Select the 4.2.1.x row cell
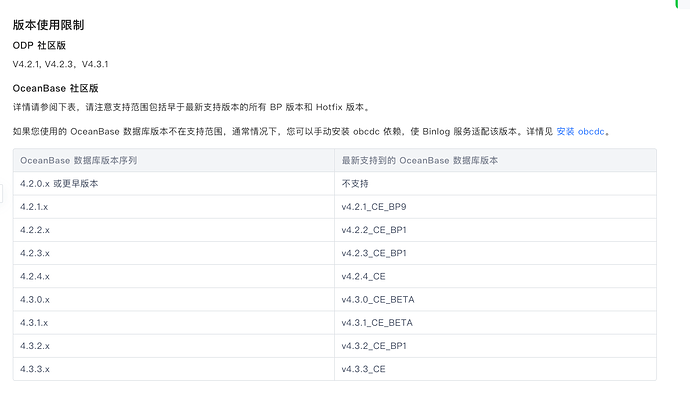Screen dimensions: 690x404 (x=35, y=207)
